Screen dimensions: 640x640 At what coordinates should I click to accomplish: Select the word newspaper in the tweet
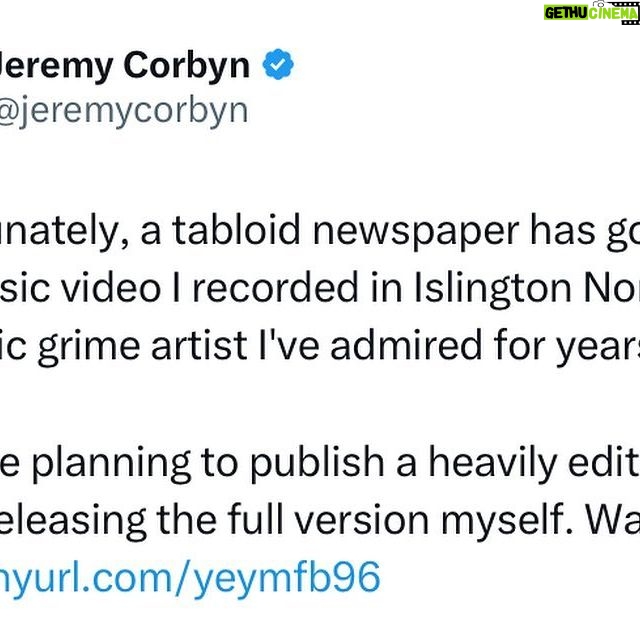pos(416,233)
